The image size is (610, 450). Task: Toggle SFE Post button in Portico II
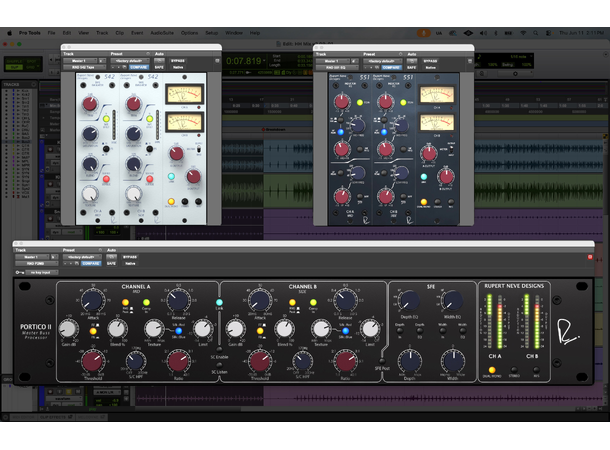click(x=382, y=361)
